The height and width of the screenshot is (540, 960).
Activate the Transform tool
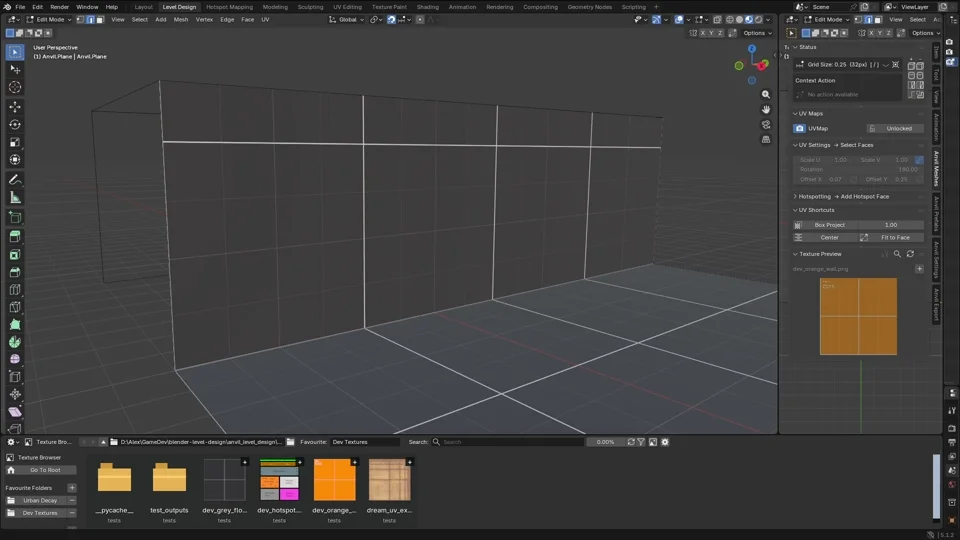point(15,160)
